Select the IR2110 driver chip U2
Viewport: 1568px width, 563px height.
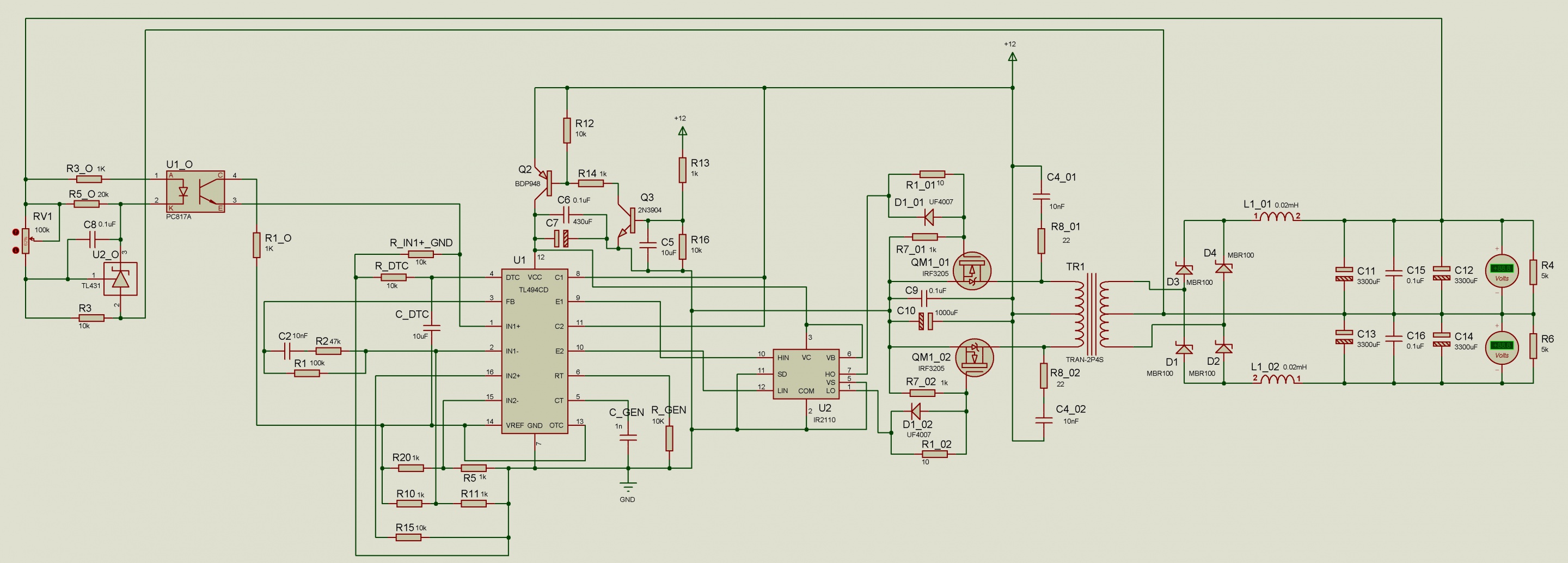click(806, 374)
